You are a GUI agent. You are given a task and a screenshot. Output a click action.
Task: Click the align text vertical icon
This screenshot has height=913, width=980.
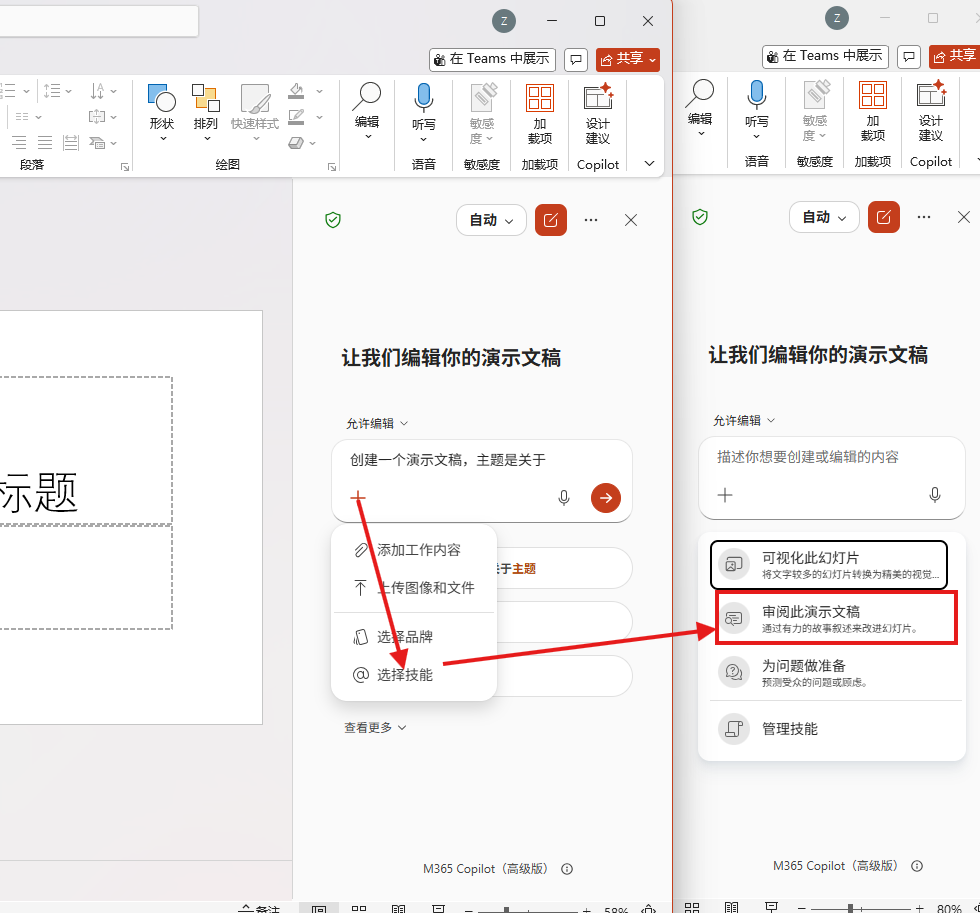click(x=97, y=117)
